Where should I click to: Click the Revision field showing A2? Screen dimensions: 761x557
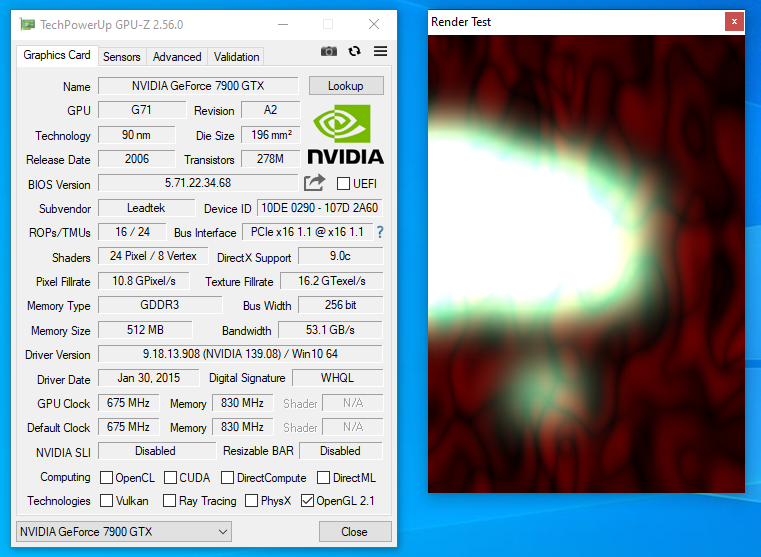click(270, 110)
